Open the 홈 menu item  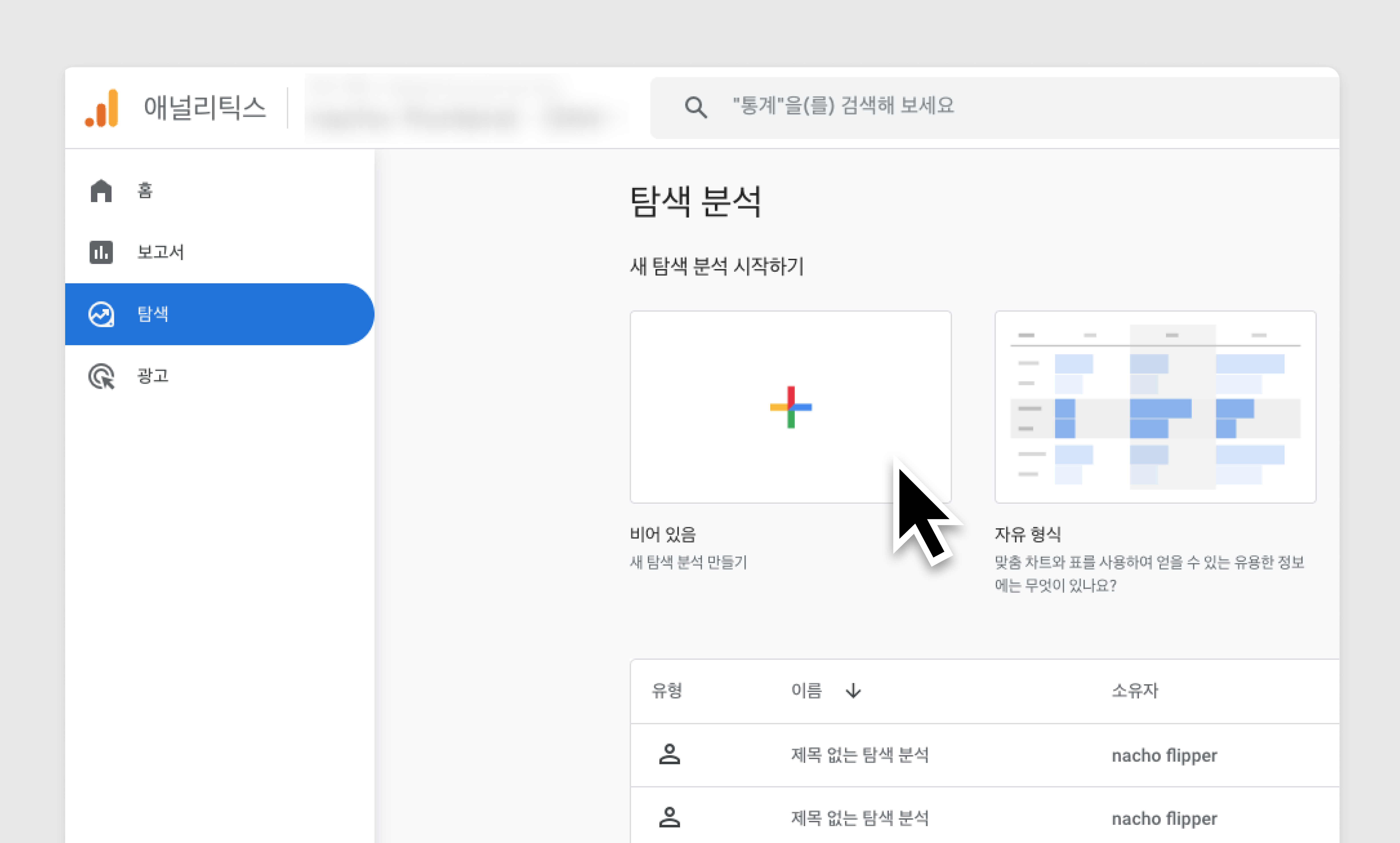click(145, 190)
